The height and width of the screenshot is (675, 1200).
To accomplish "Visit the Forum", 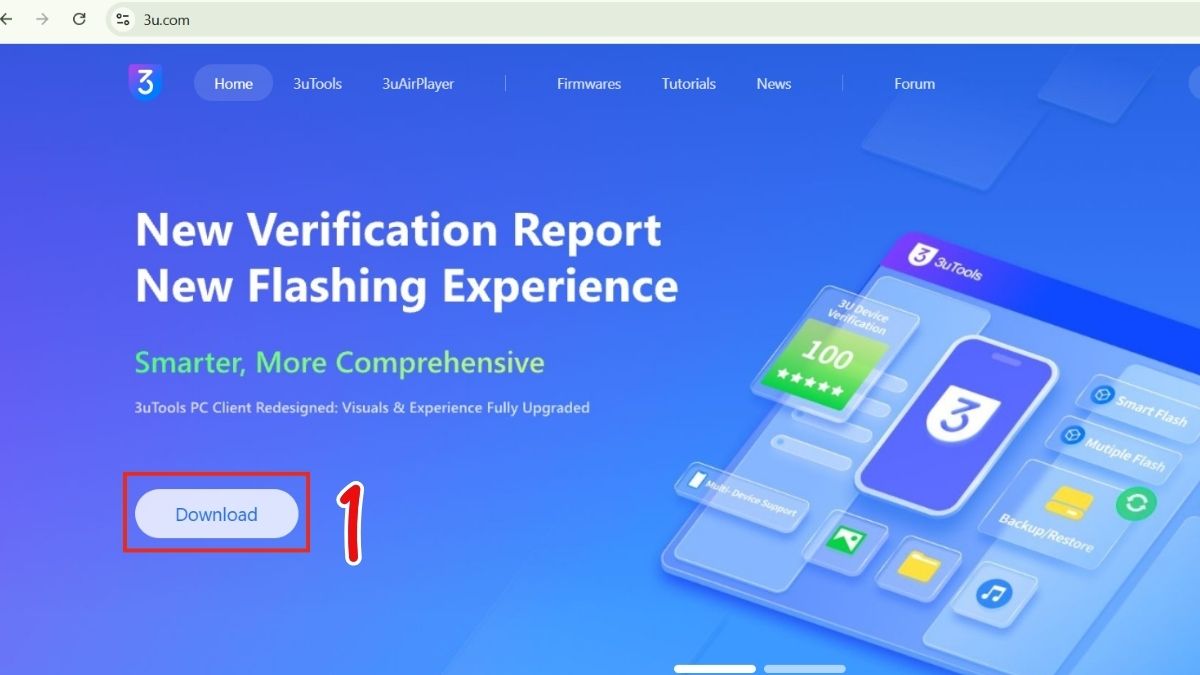I will click(x=914, y=84).
